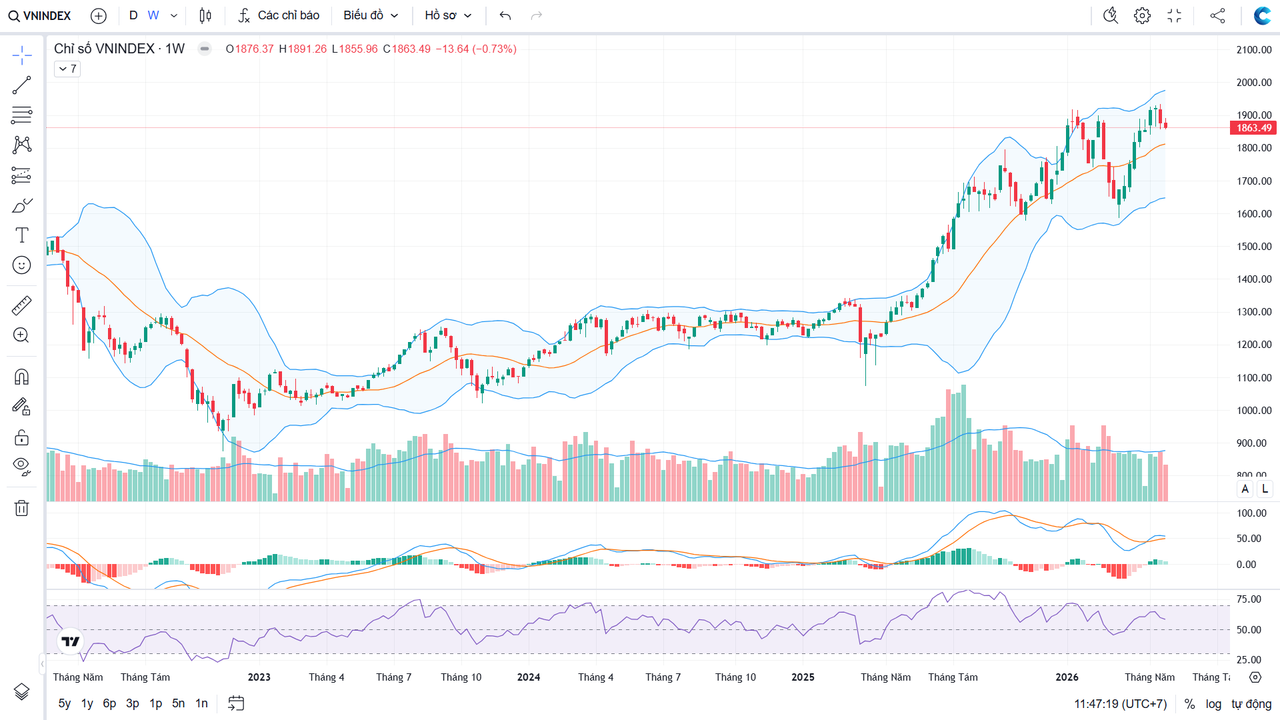Share the chart
1280x720 pixels.
coord(1217,15)
